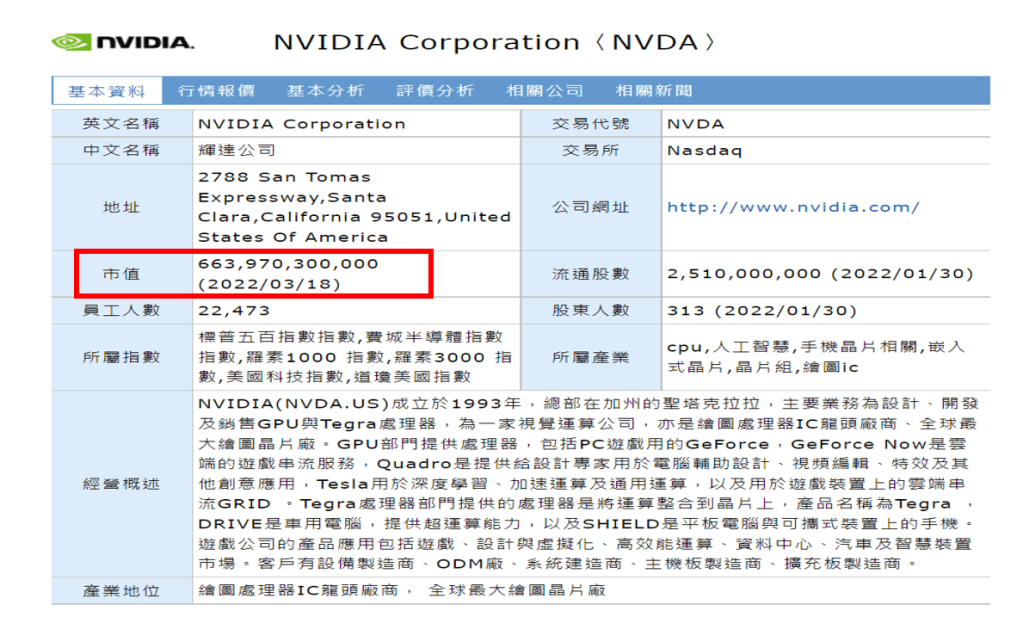Click the NVDA ticker symbol cell
Viewport: 1023px width, 617px height.
696,124
